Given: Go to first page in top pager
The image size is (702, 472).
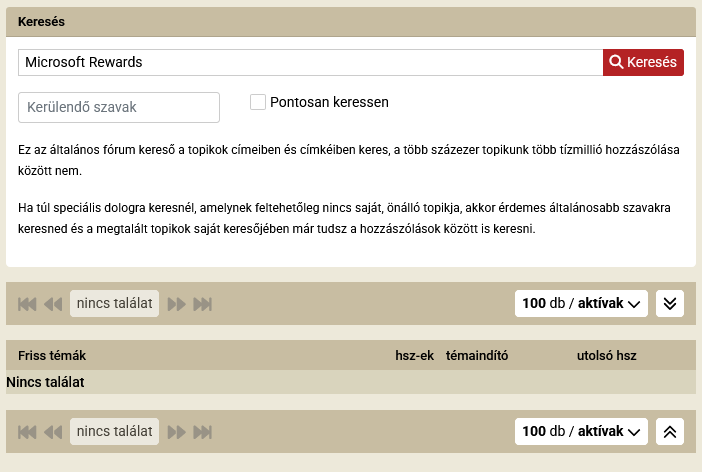Looking at the screenshot, I should (27, 304).
